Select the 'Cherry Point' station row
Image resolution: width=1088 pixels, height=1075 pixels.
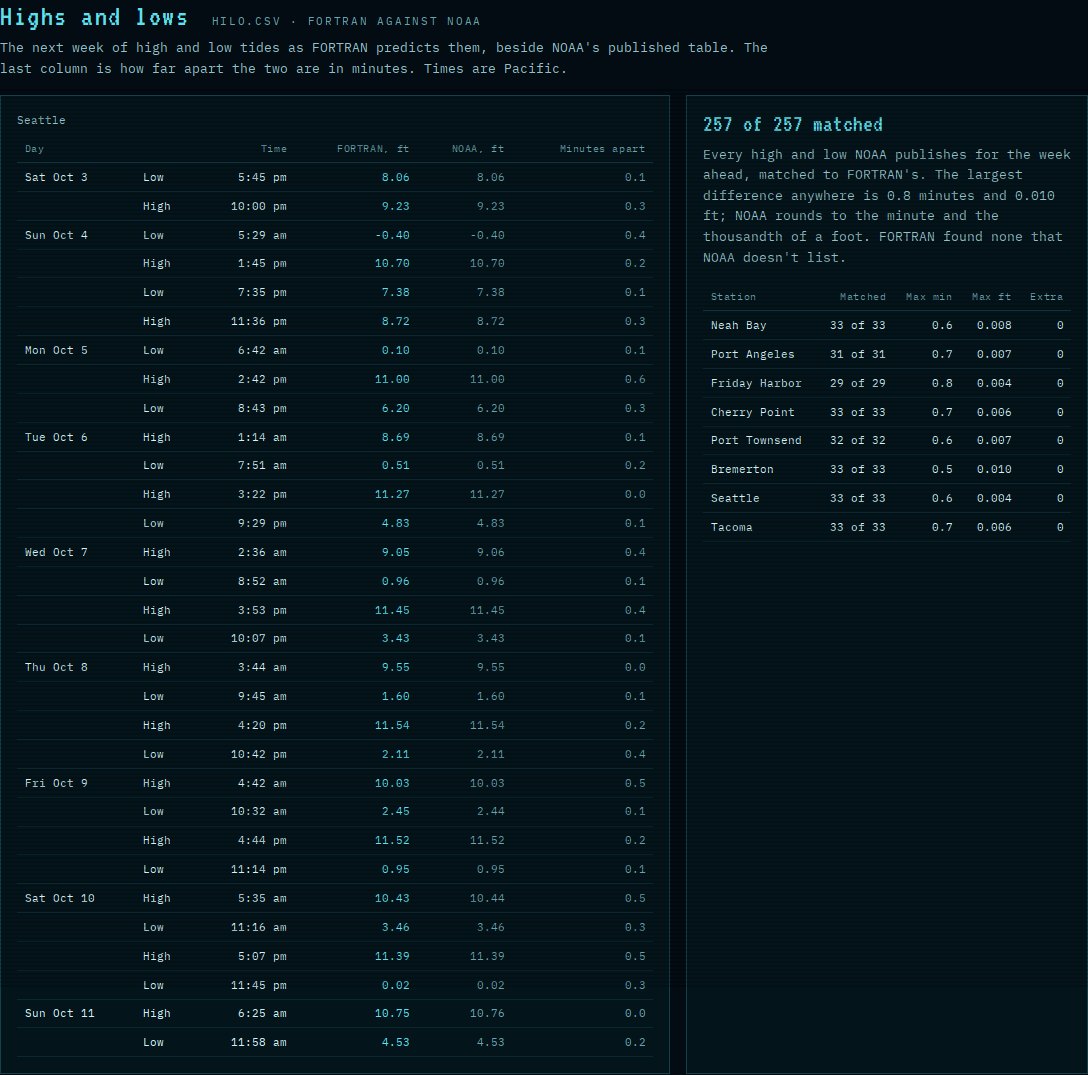[x=887, y=412]
